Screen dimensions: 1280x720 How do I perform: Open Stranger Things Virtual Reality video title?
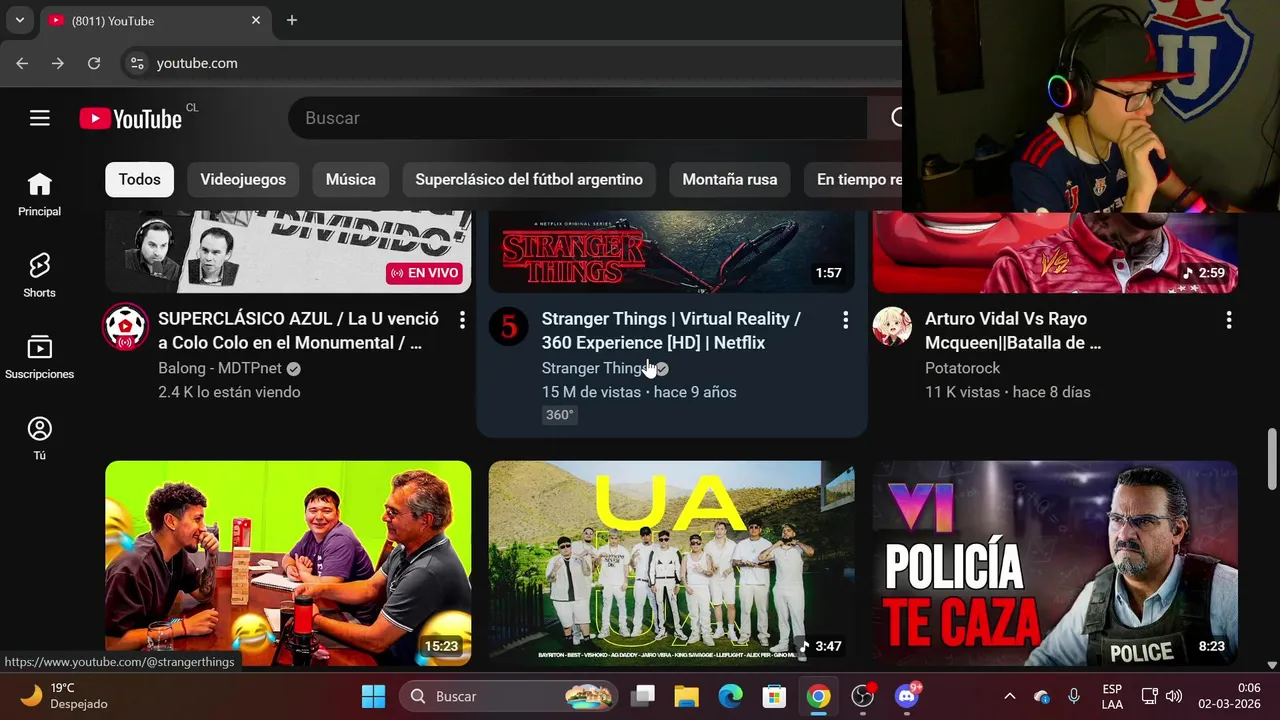point(671,331)
